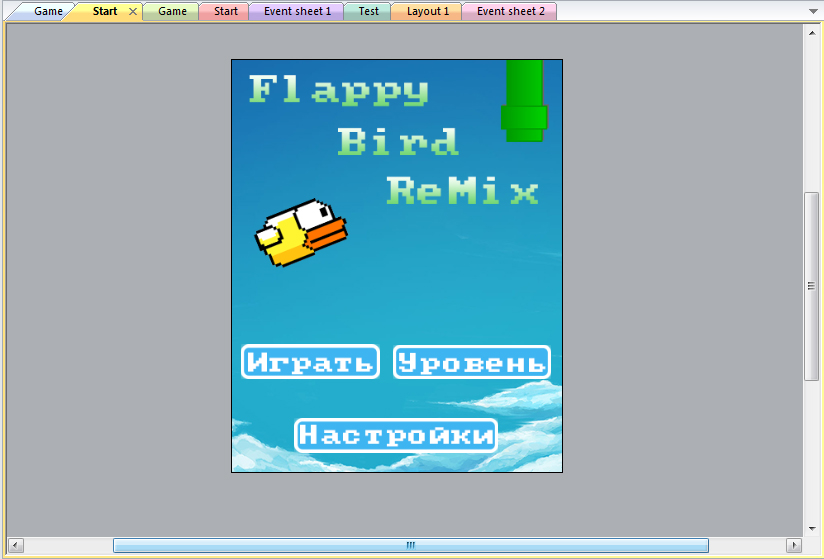Click the vertical scrollbar down arrow
This screenshot has height=559, width=824.
pos(812,529)
